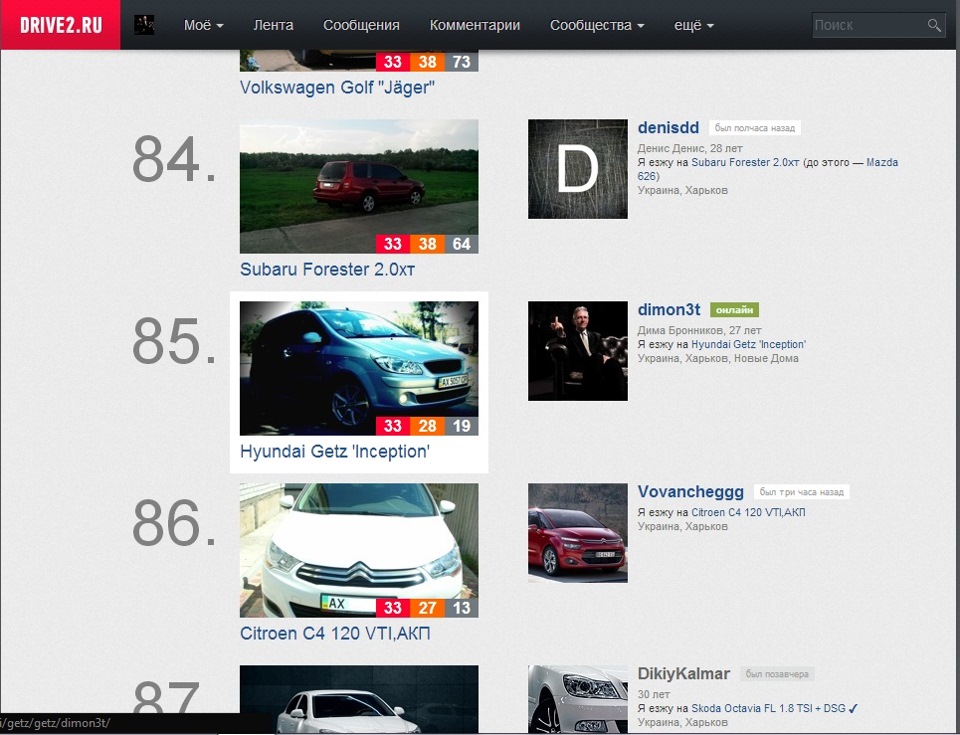Open the Комментарии menu item
The height and width of the screenshot is (735, 960).
point(474,25)
